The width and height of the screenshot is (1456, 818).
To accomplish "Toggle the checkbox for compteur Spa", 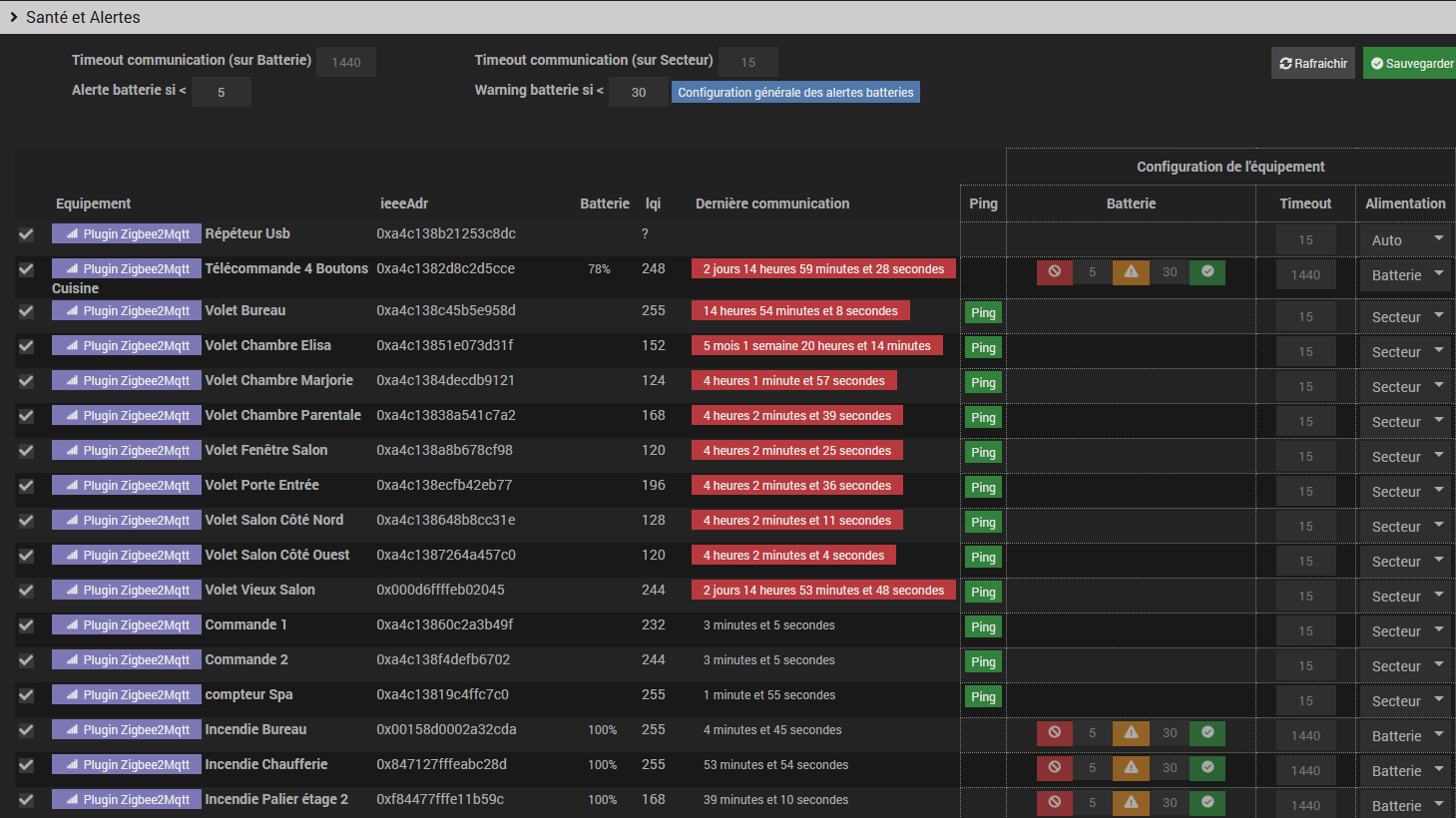I will pyautogui.click(x=27, y=695).
